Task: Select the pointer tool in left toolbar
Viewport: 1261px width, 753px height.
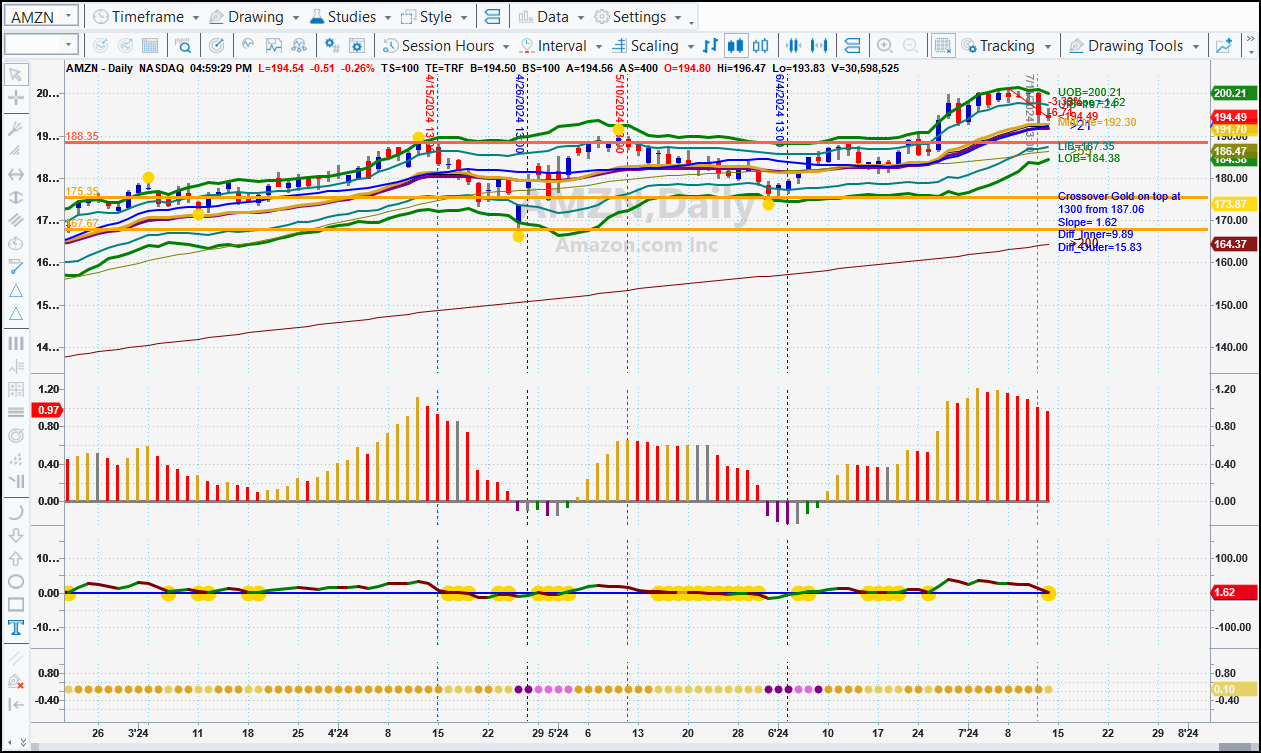Action: tap(15, 74)
